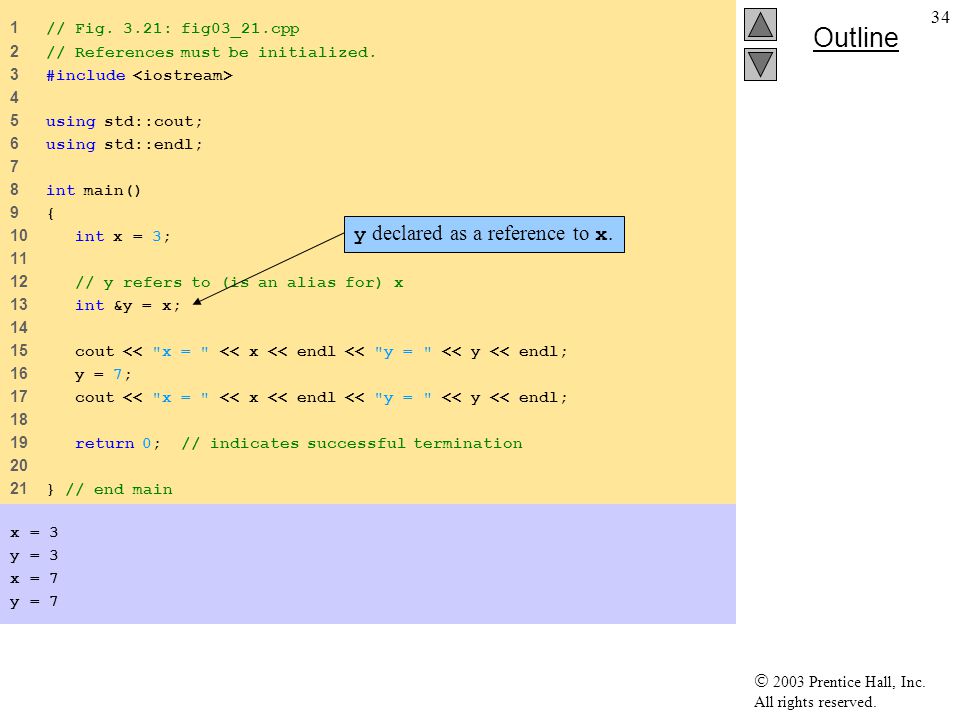Click the 'y = 7;' assignment line
Screen dimensions: 960x720
tap(103, 374)
